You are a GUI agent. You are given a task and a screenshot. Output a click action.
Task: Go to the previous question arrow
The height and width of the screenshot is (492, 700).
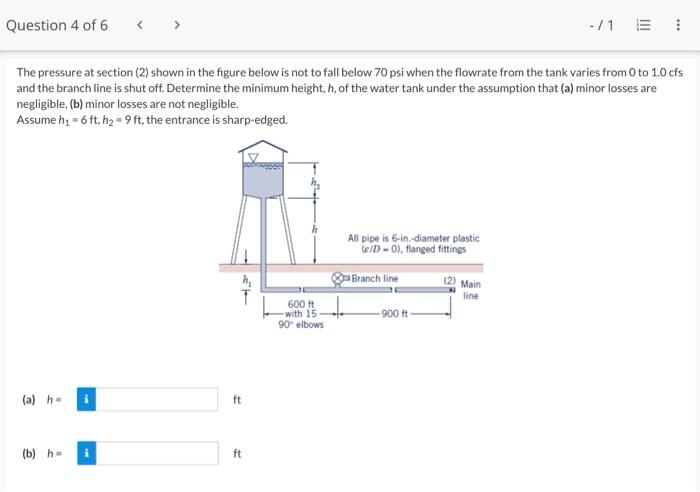click(x=140, y=25)
